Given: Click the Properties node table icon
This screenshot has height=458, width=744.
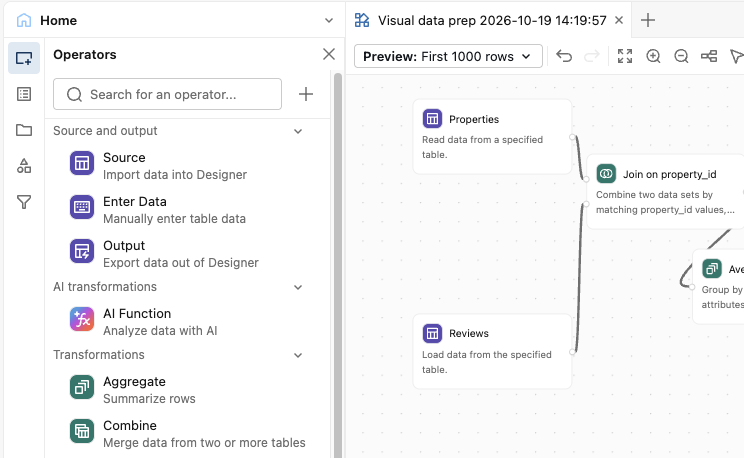Looking at the screenshot, I should [x=432, y=119].
